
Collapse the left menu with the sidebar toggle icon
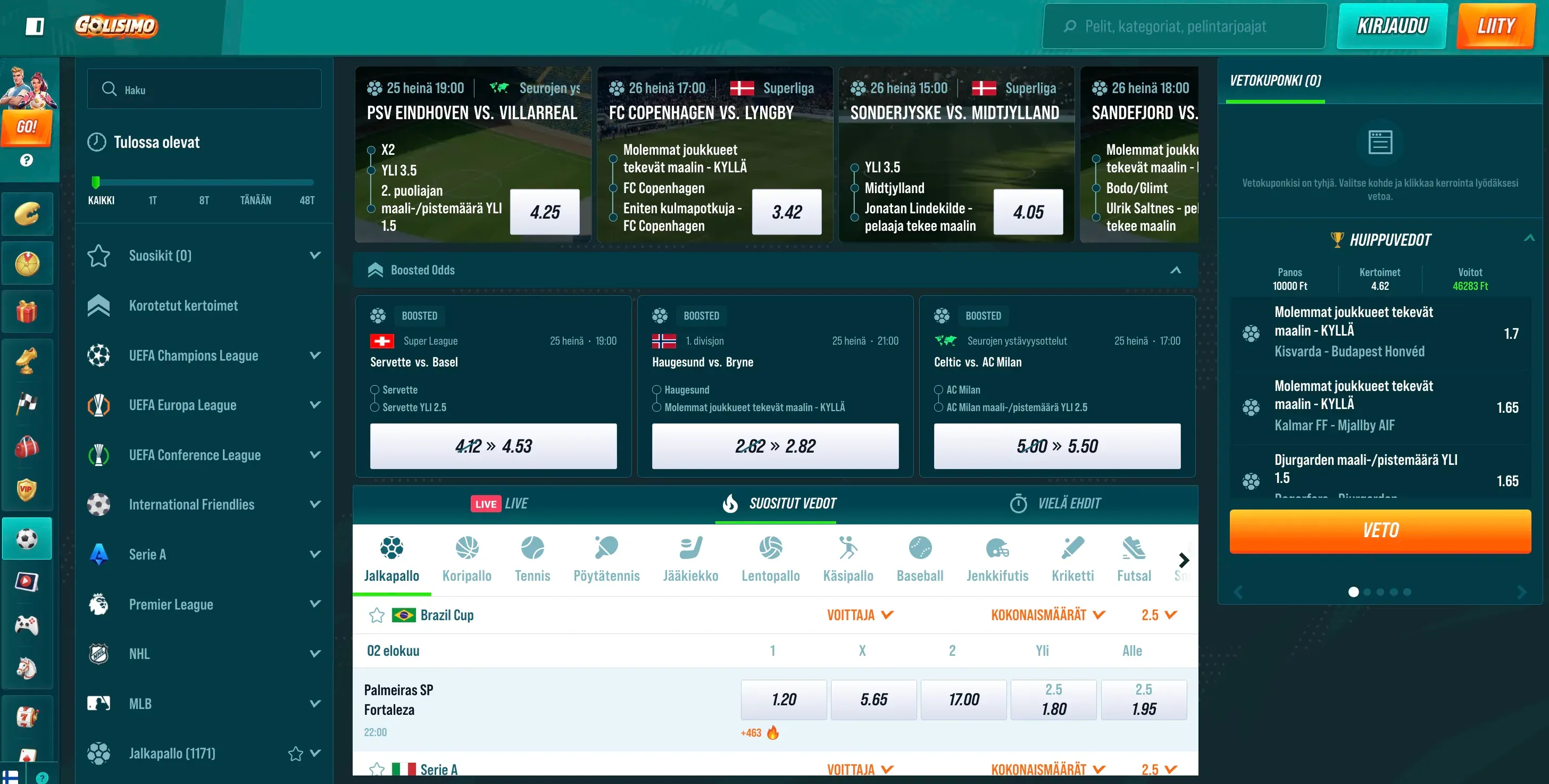[x=35, y=26]
